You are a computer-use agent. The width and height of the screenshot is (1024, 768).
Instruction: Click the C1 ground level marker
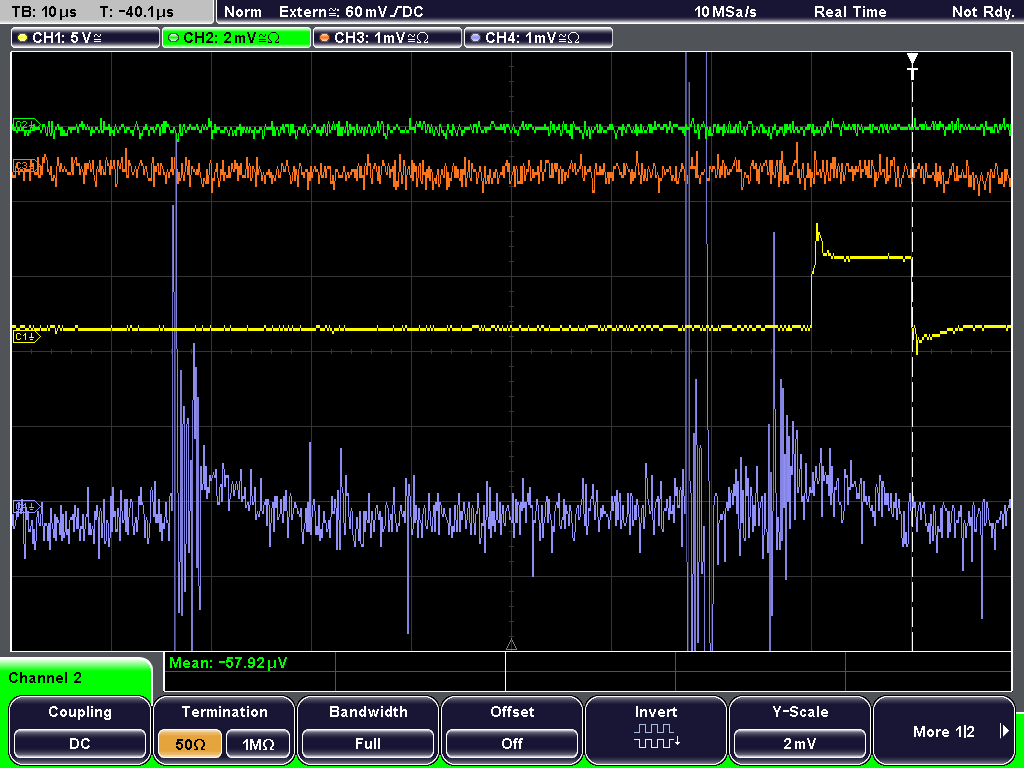(26, 337)
